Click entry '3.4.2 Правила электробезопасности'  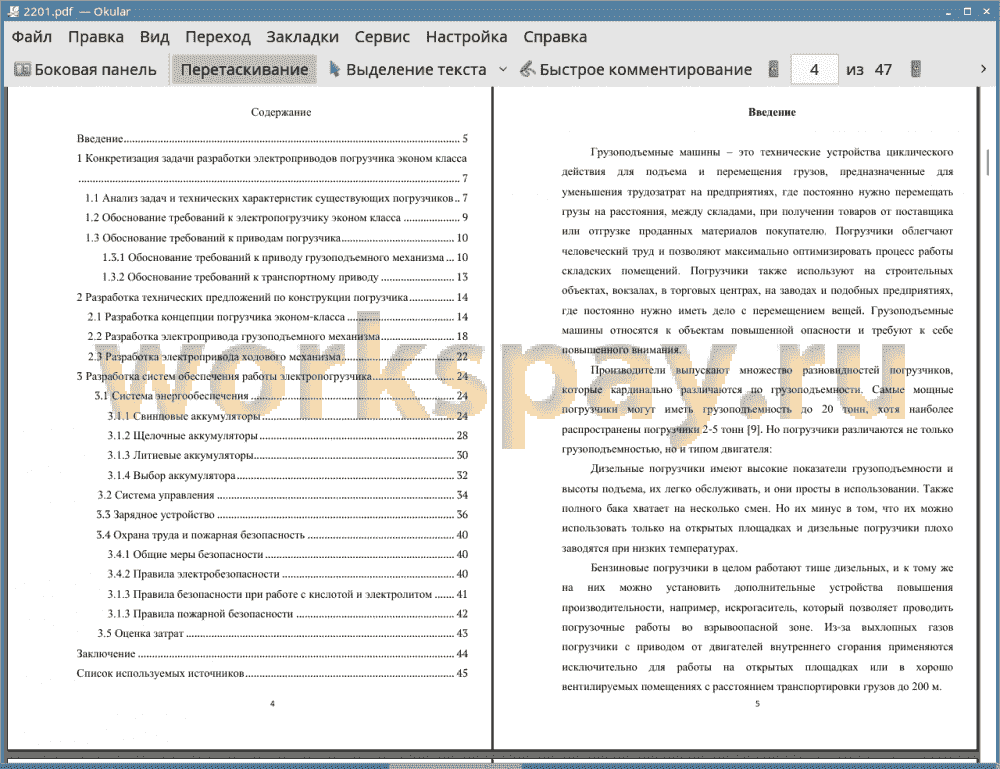coord(288,574)
